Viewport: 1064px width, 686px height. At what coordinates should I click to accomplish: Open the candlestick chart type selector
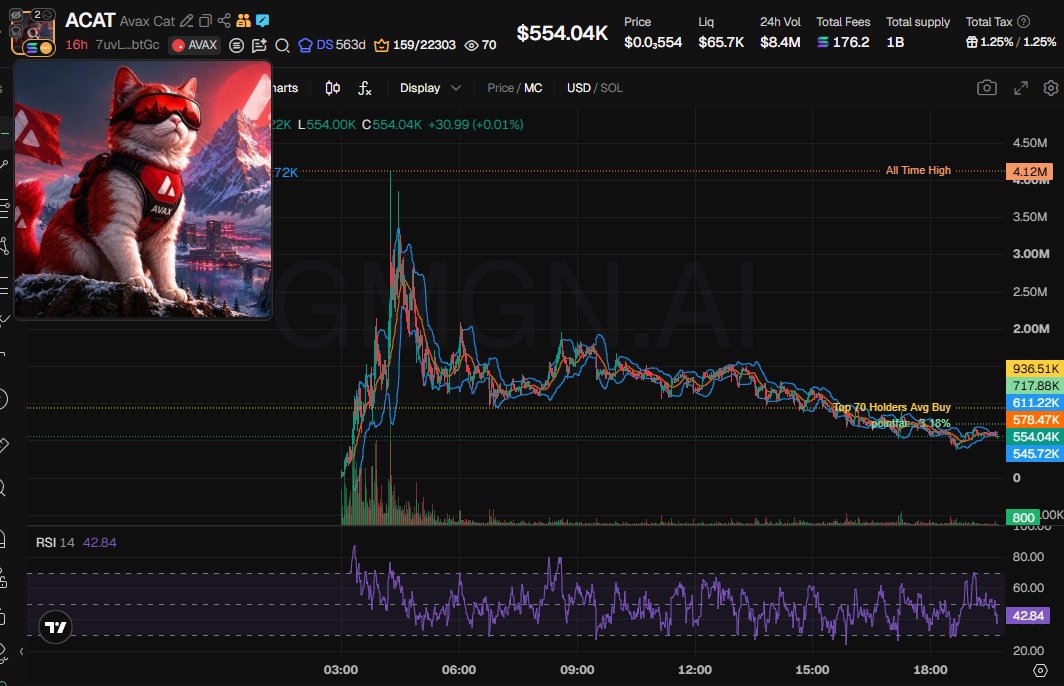(332, 88)
